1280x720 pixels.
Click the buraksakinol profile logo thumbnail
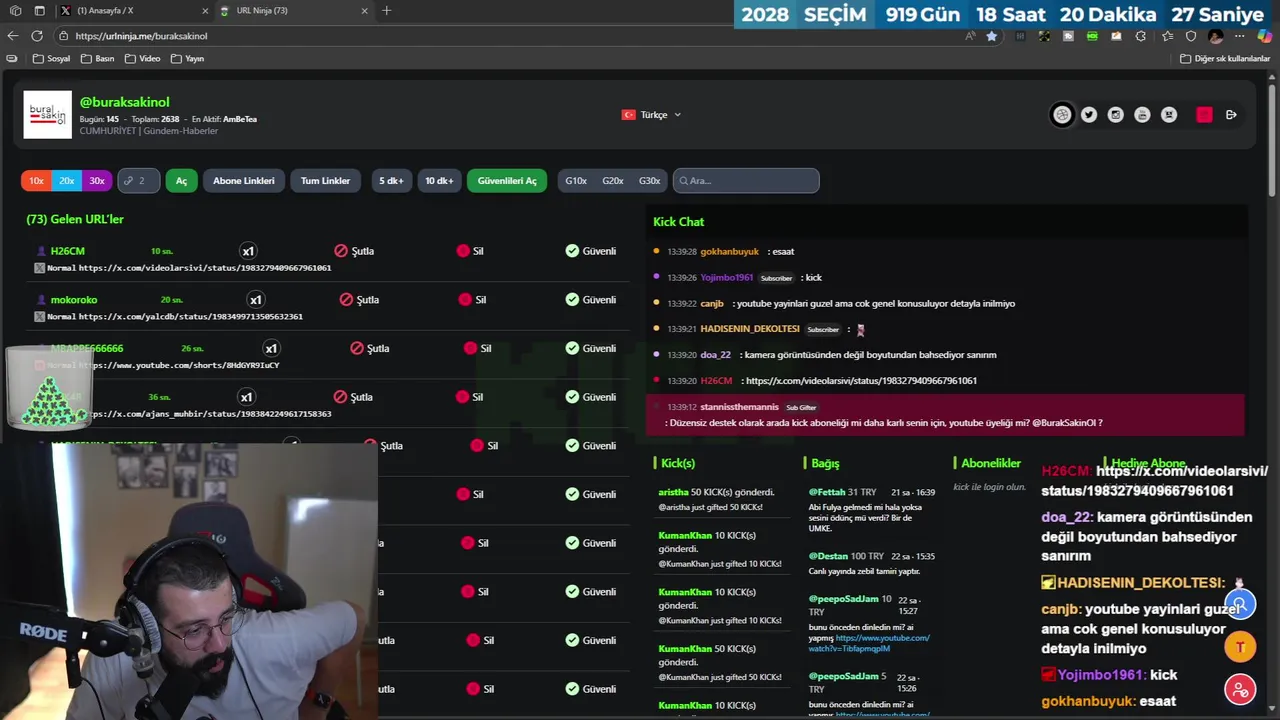click(x=48, y=115)
